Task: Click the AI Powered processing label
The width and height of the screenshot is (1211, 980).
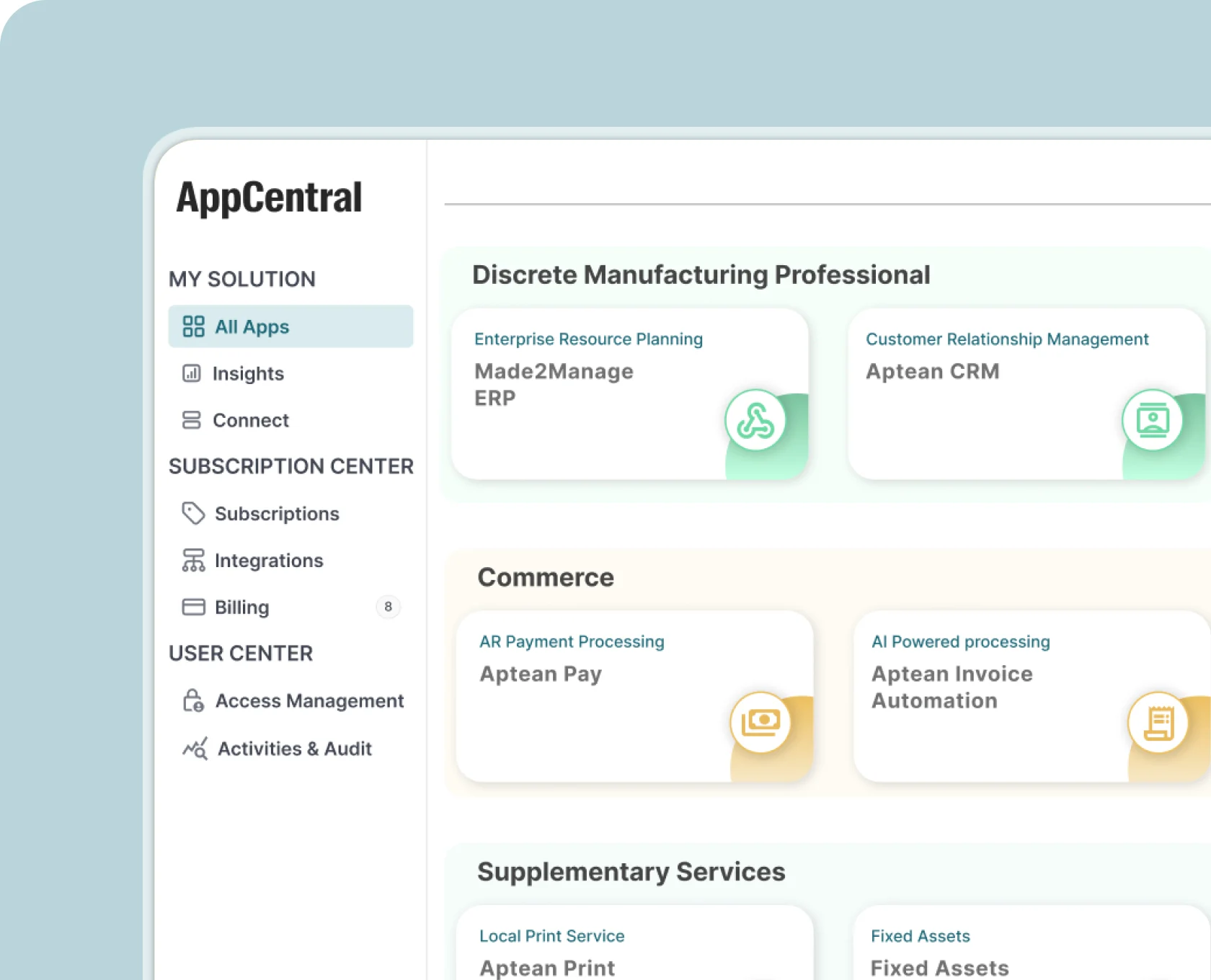Action: pyautogui.click(x=961, y=641)
